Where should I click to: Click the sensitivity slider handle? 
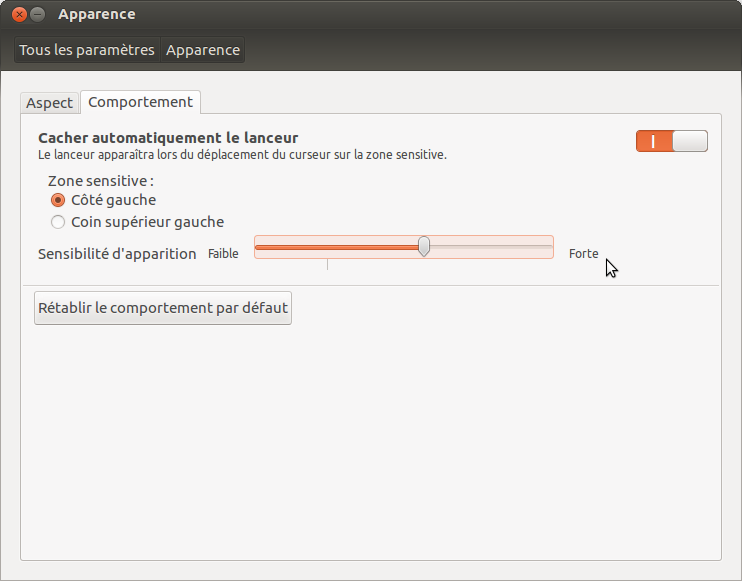coord(424,247)
